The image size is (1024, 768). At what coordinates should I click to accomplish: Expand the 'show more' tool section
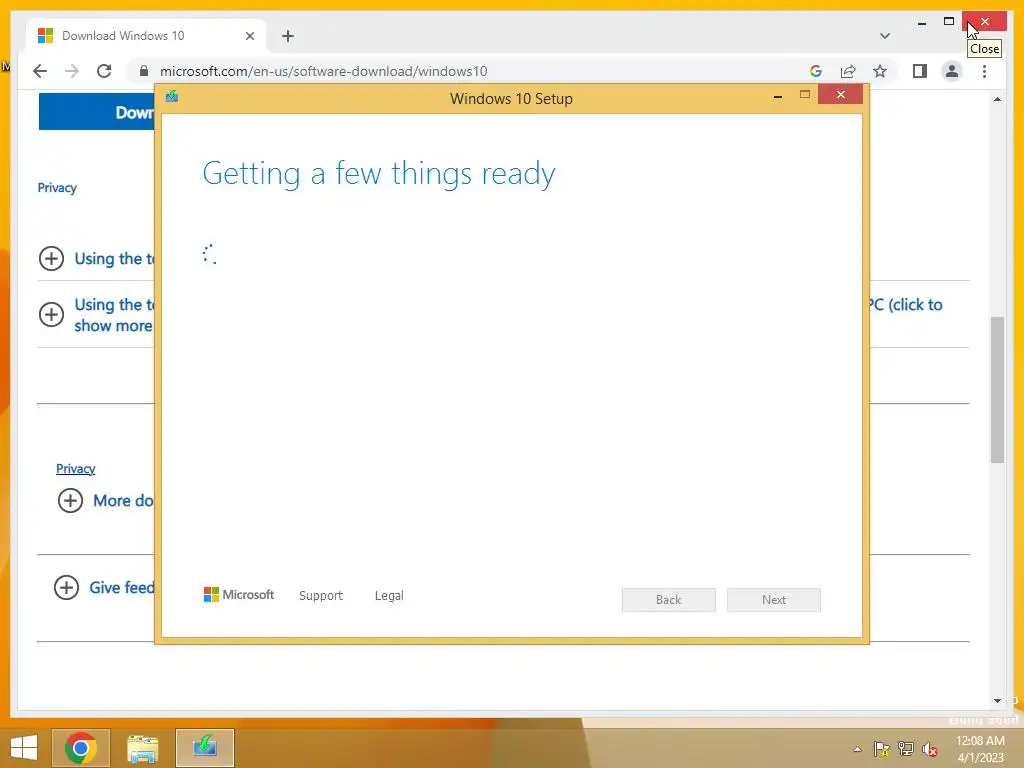point(52,315)
